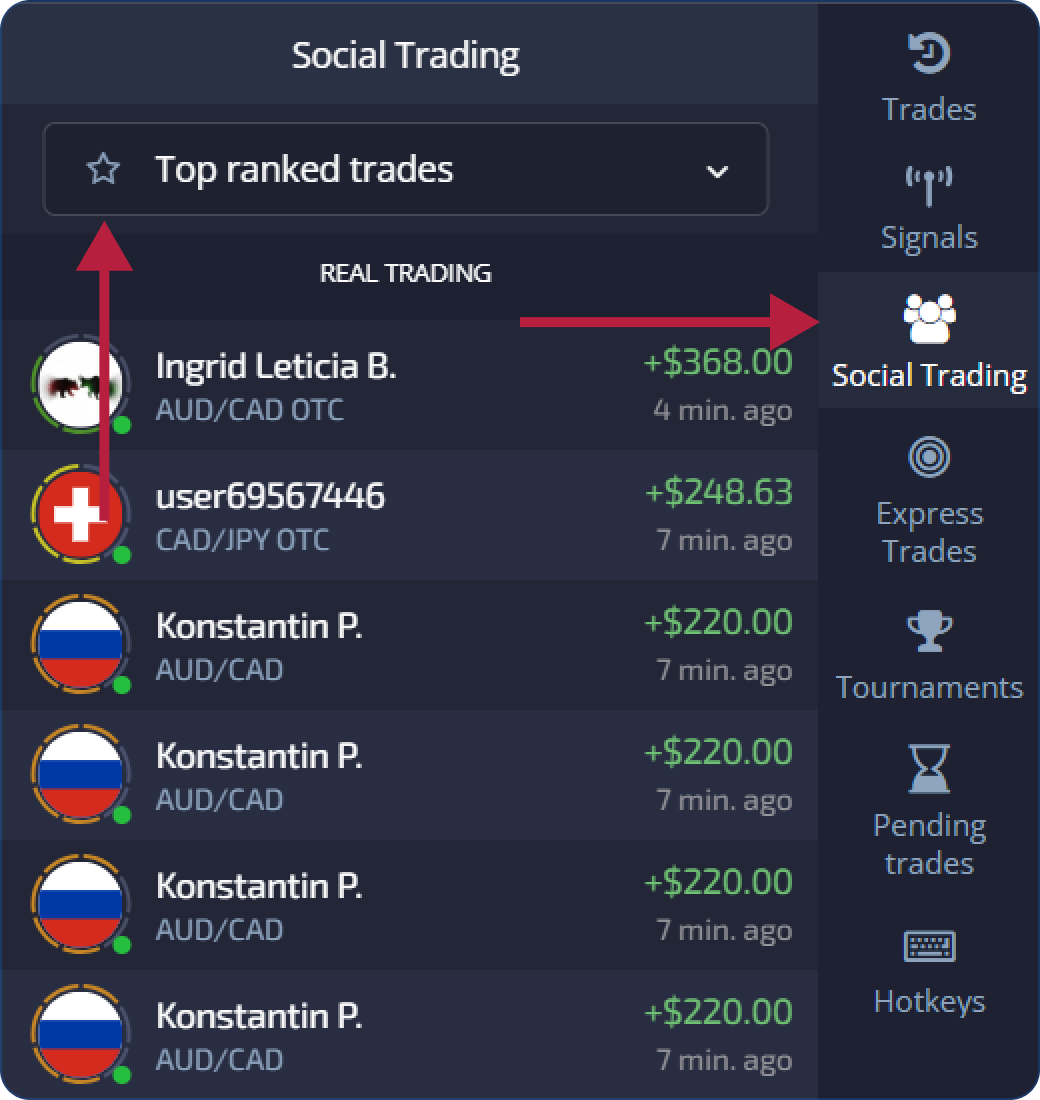Select the +$368.00 AUD/CAD OTC trade
The image size is (1040, 1100).
coord(410,385)
